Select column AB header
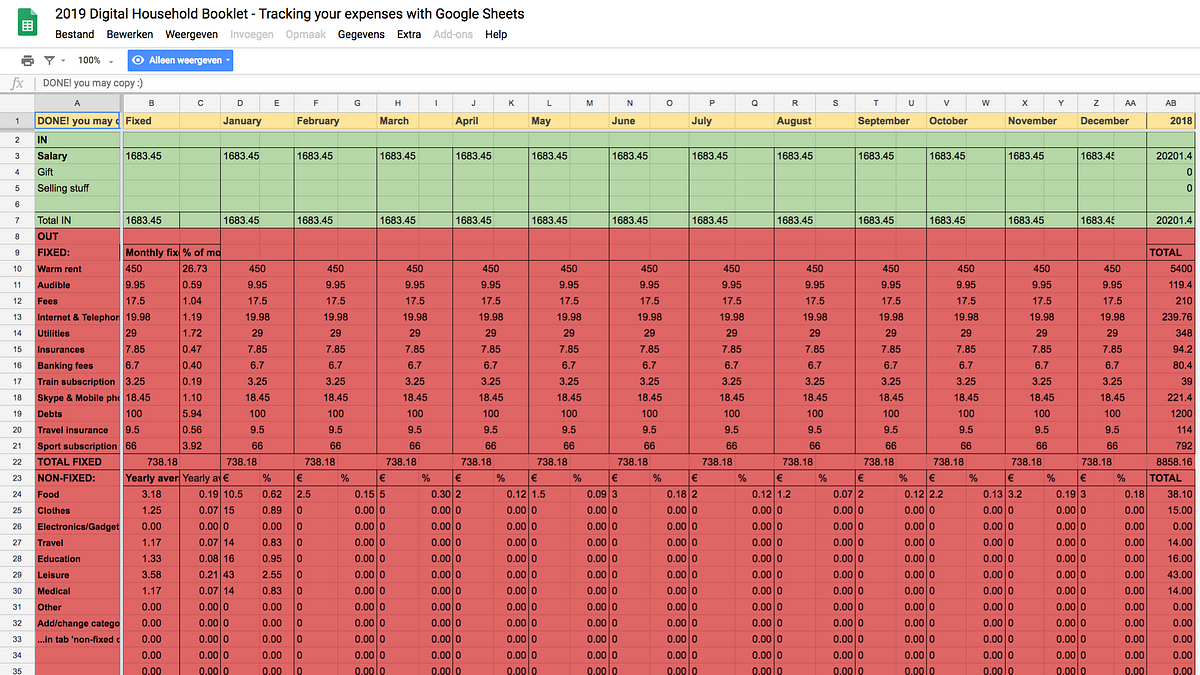The height and width of the screenshot is (675, 1200). tap(1170, 103)
